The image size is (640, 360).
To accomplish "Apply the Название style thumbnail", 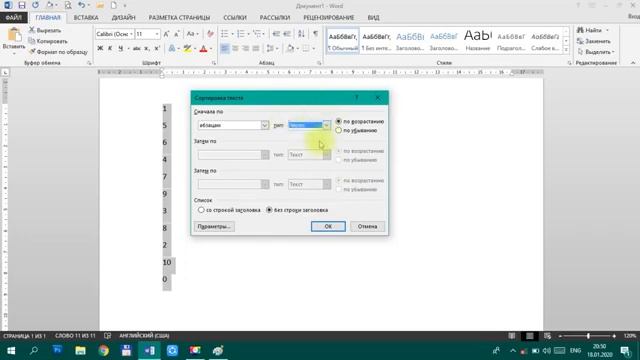I will click(x=478, y=40).
